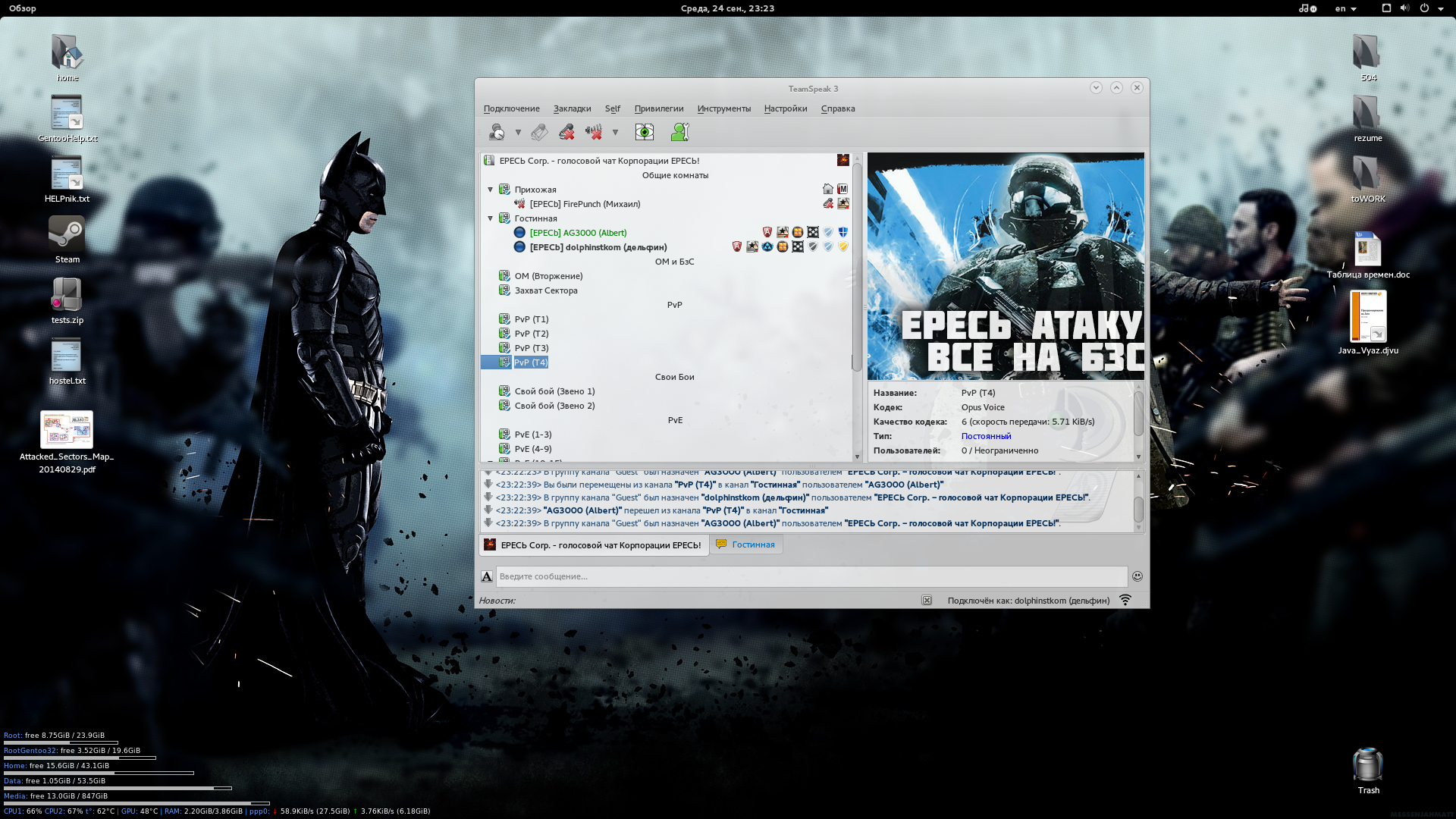
Task: Select channel PvP (T1)
Action: [531, 319]
